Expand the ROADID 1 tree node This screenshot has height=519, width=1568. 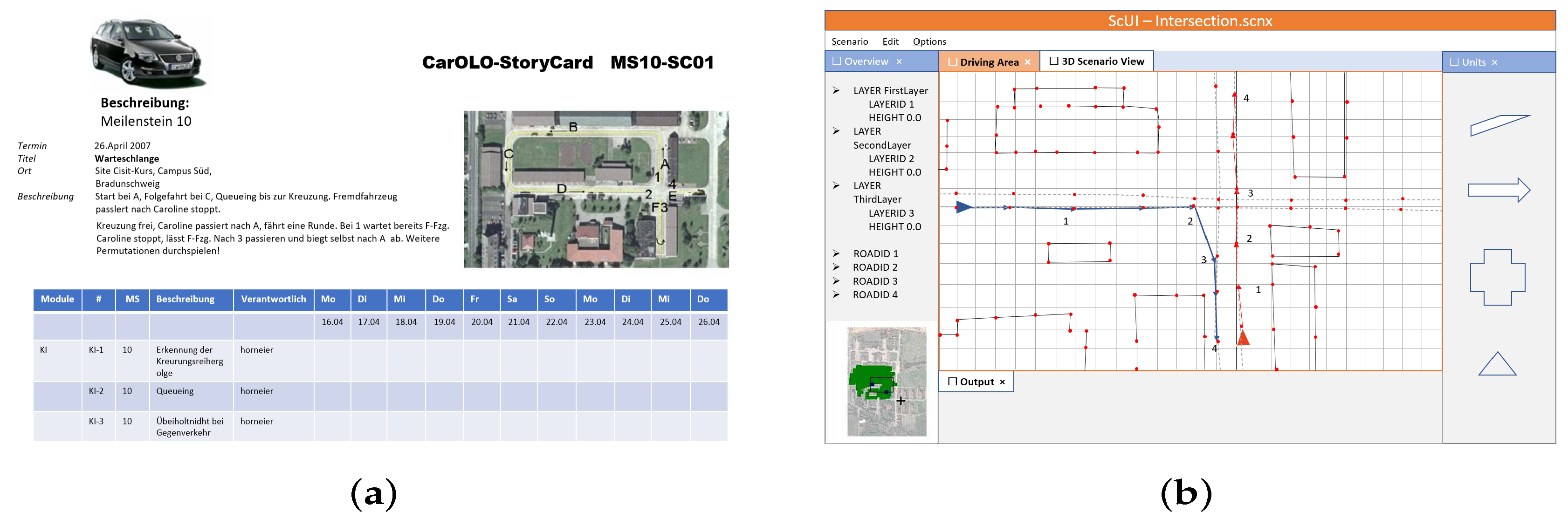[836, 253]
